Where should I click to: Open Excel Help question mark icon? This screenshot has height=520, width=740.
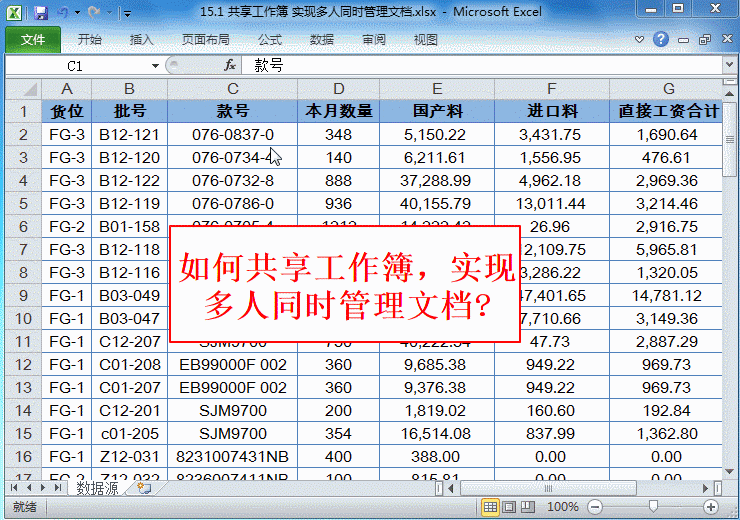661,40
